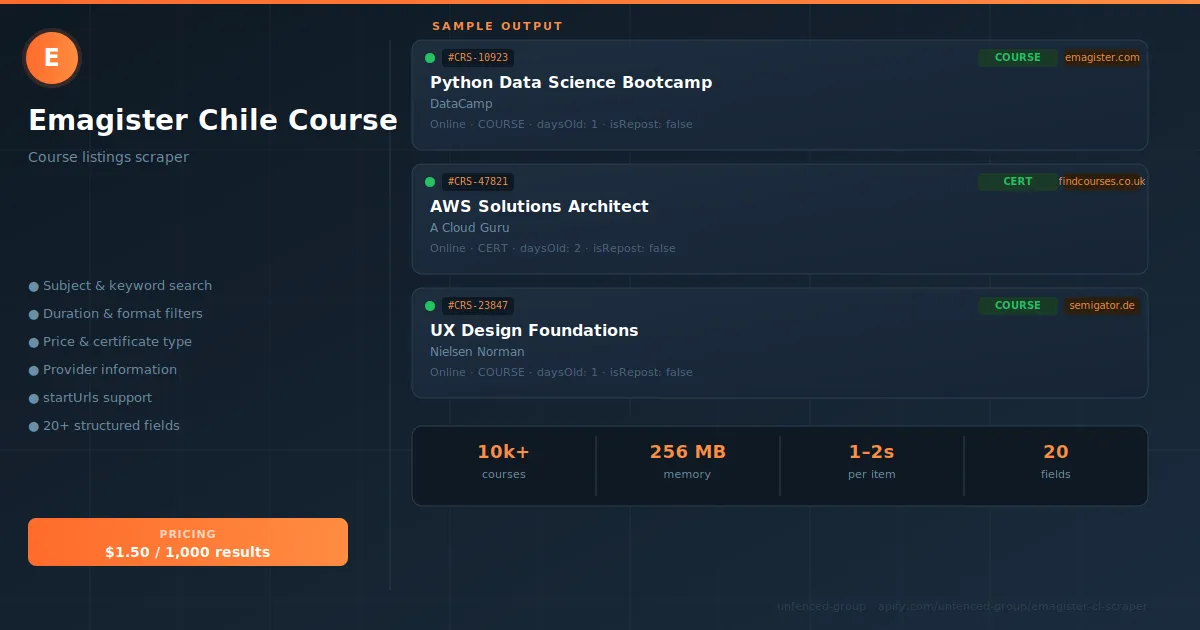Viewport: 1200px width, 630px height.
Task: Click COURSE tag on Python Data Science card
Action: click(1018, 58)
